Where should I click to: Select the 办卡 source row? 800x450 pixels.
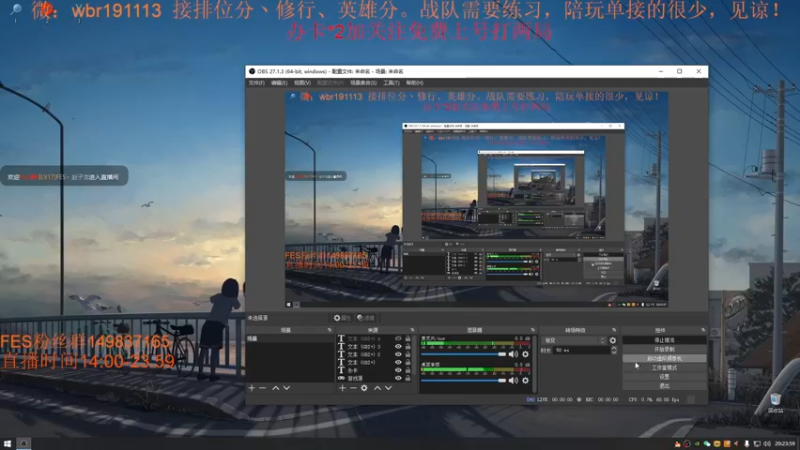point(374,370)
